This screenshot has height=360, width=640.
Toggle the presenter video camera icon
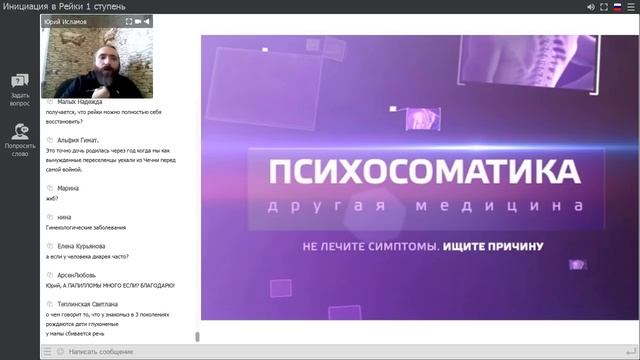pos(138,21)
